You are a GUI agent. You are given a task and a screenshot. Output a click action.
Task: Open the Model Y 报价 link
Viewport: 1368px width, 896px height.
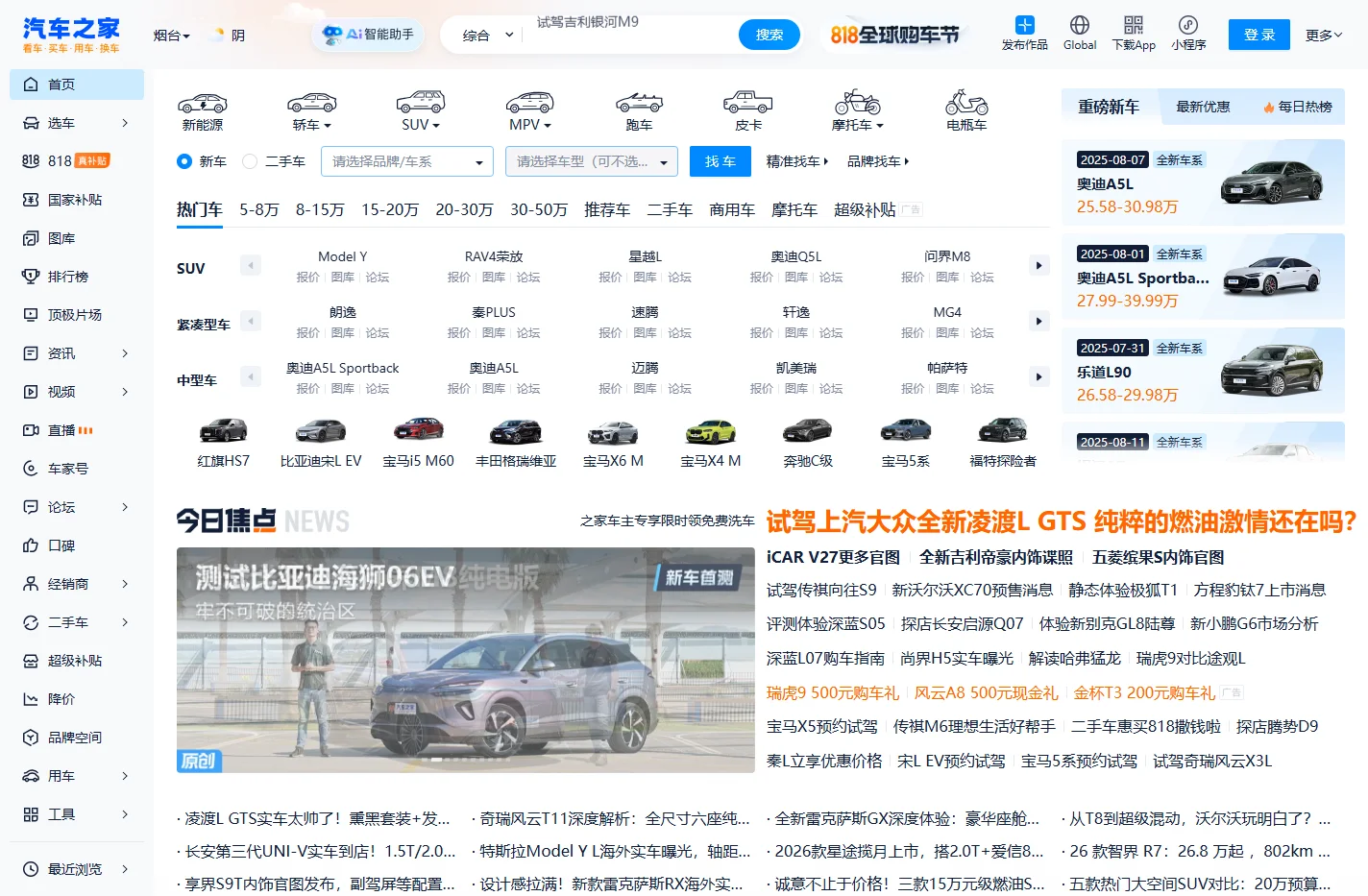(307, 278)
